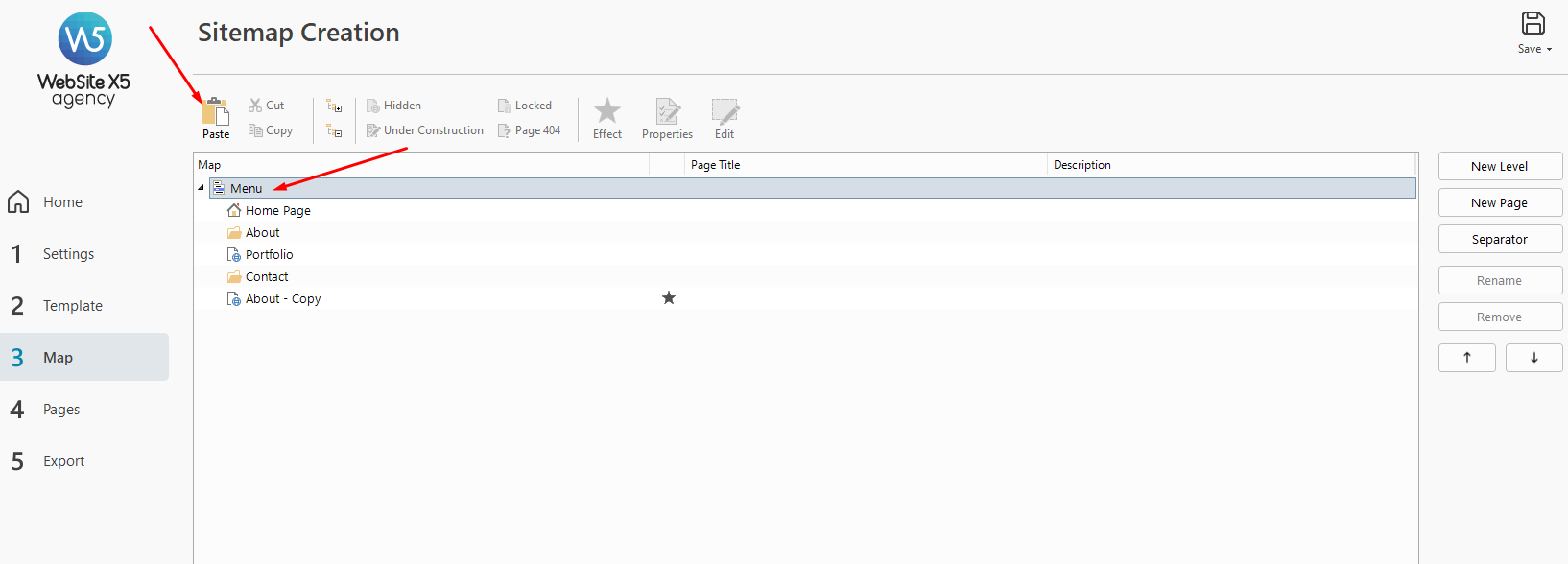Image resolution: width=1568 pixels, height=564 pixels.
Task: Collapse all tree levels in the sitemap
Action: tap(334, 130)
